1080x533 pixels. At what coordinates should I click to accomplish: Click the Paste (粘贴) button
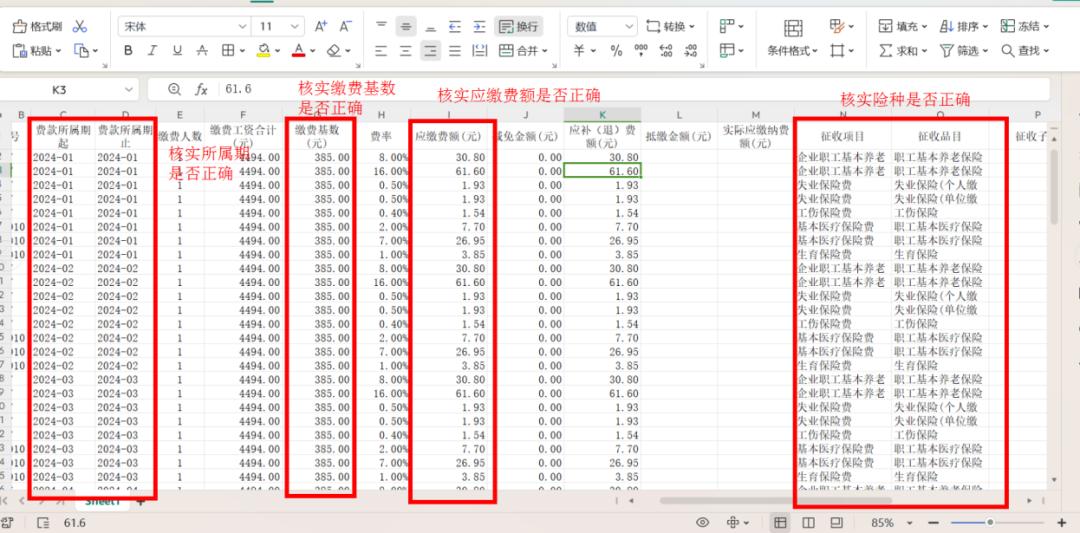38,50
